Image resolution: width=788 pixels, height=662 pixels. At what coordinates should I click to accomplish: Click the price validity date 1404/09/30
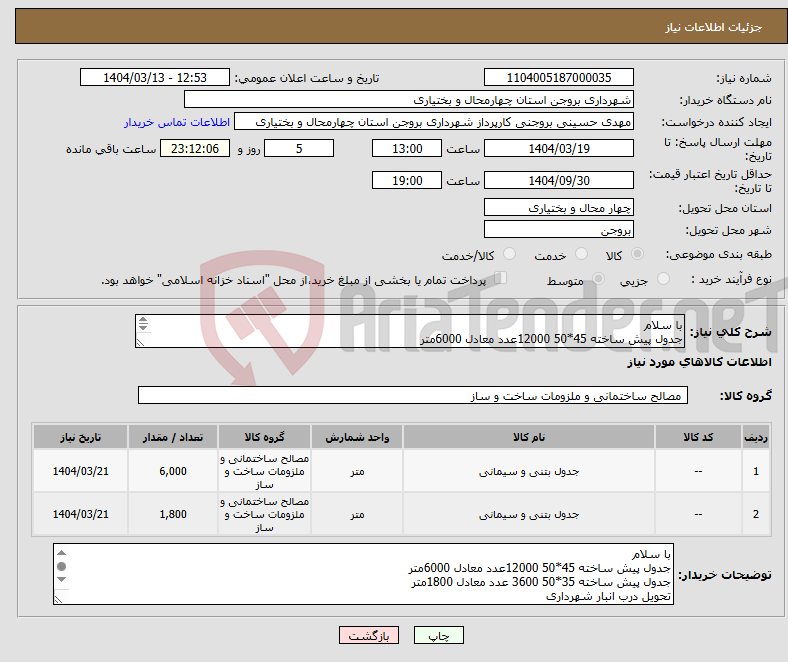(x=559, y=180)
